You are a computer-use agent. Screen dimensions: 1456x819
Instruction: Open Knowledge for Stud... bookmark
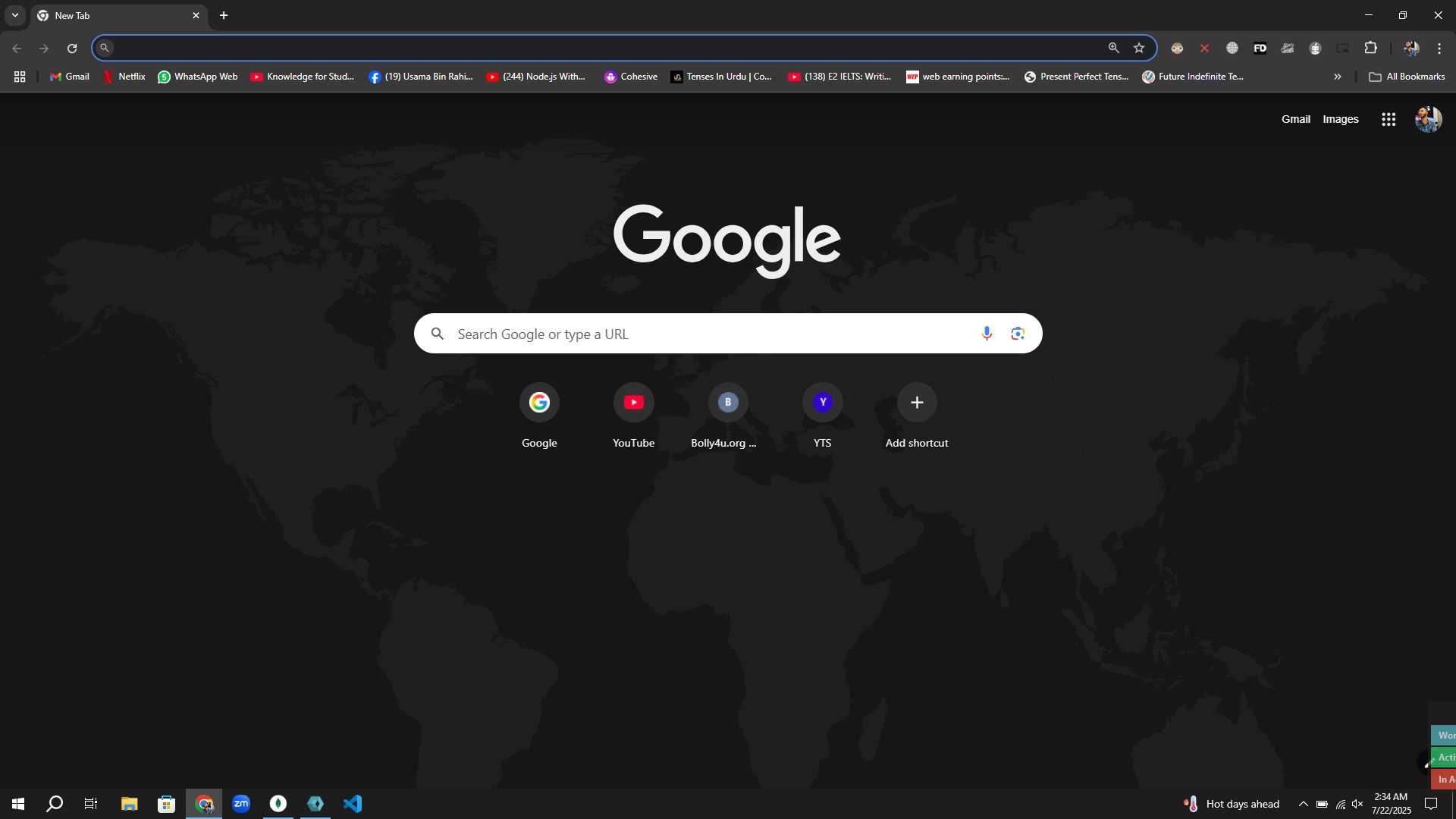click(x=303, y=77)
